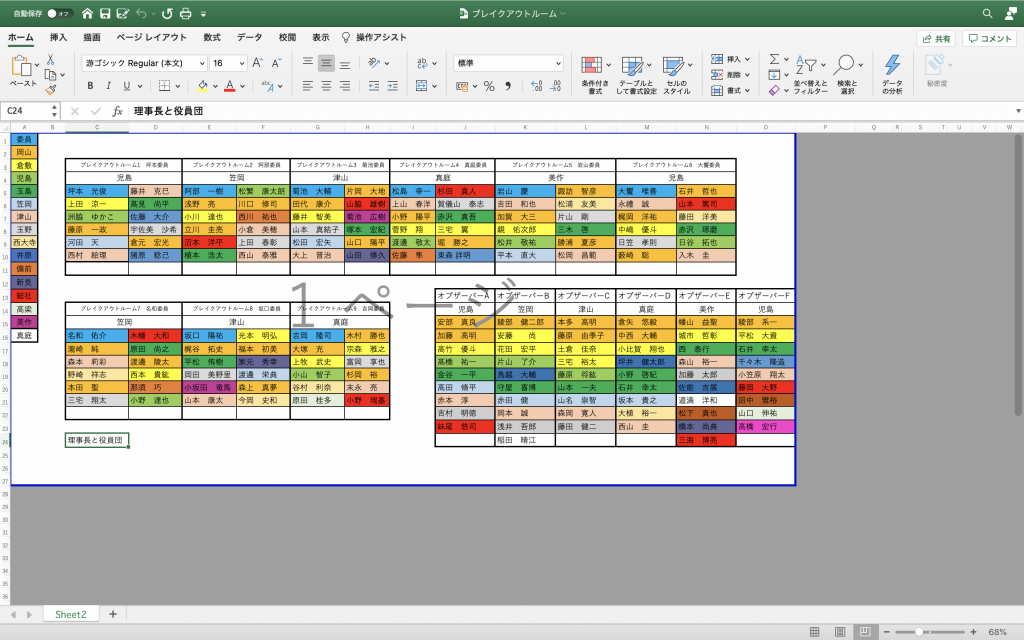1024x640 pixels.
Task: Switch to Normal view in status bar
Action: click(x=814, y=632)
